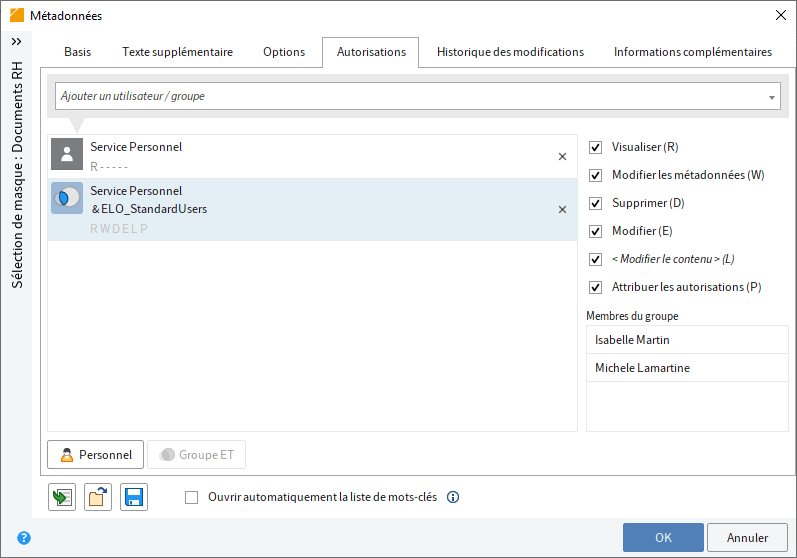Open the user/group dropdown arrow
The width and height of the screenshot is (797, 558).
point(772,97)
